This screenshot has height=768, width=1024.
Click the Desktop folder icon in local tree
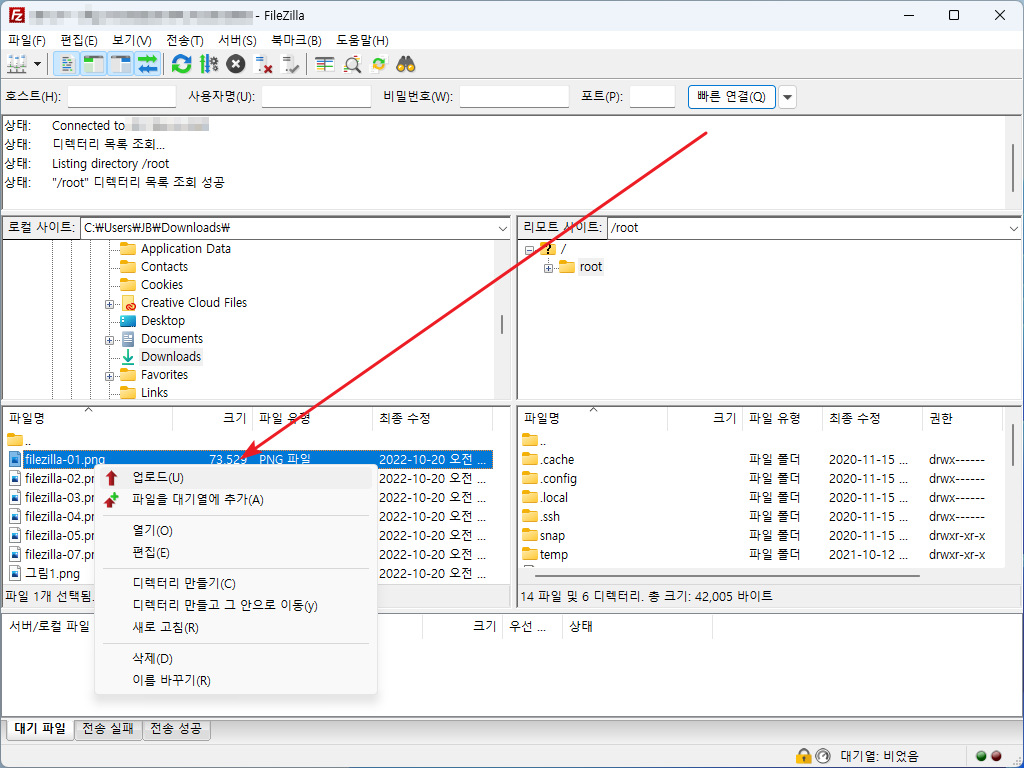[129, 321]
